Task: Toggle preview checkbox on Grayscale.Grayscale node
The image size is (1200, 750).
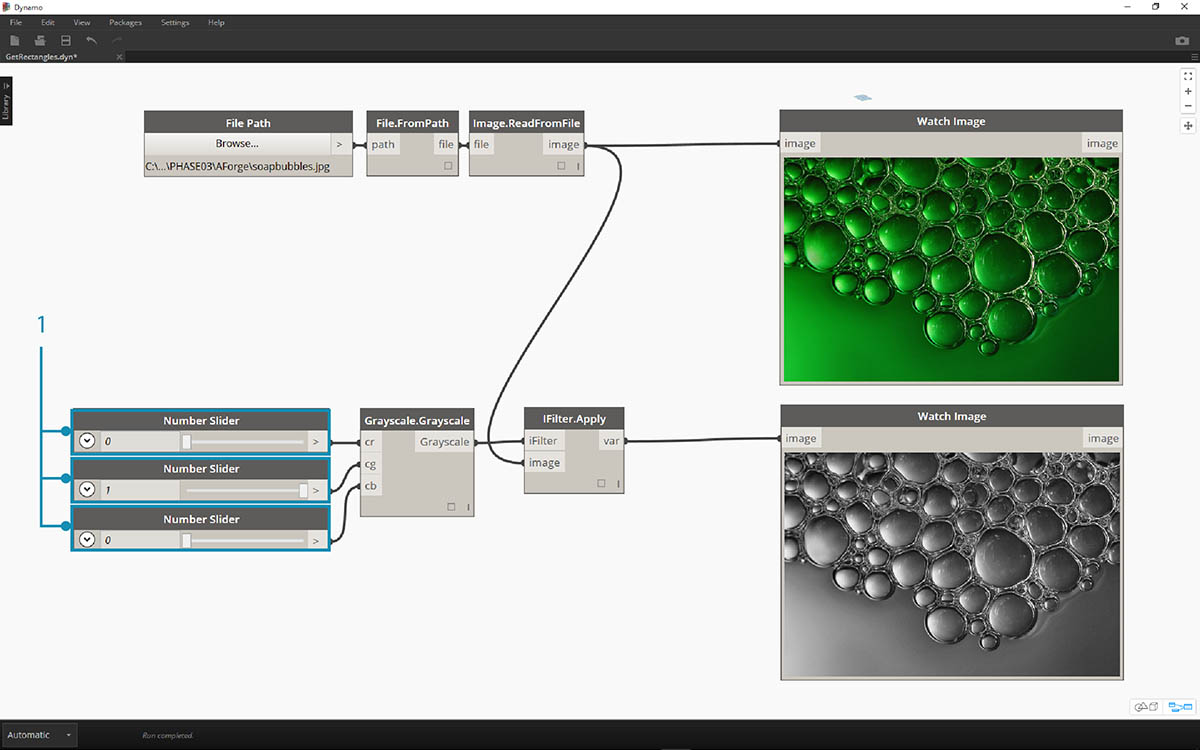Action: point(451,507)
